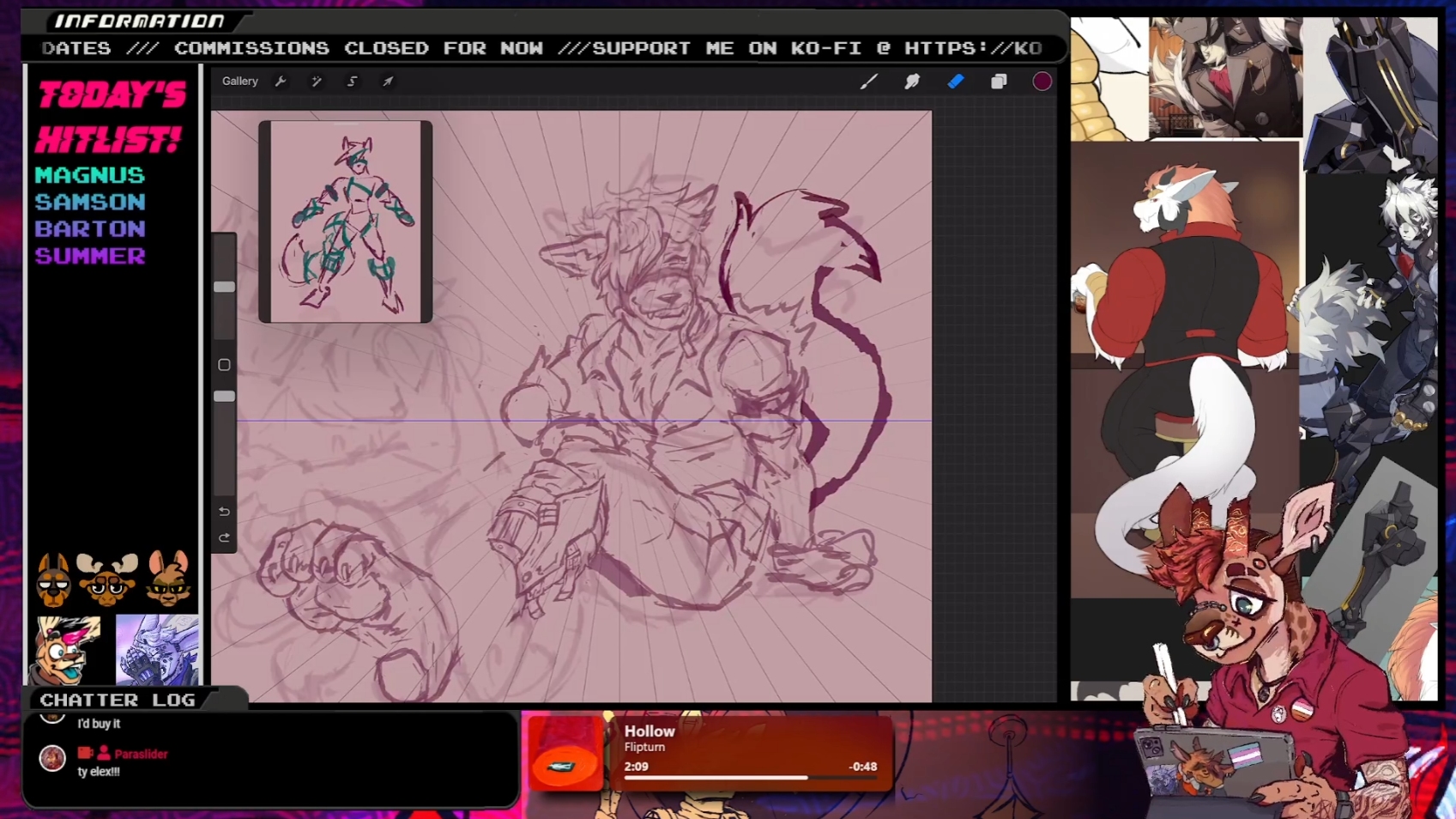Screen dimensions: 1456x819
Task: Select the Smudge finger tool
Action: pyautogui.click(x=912, y=82)
